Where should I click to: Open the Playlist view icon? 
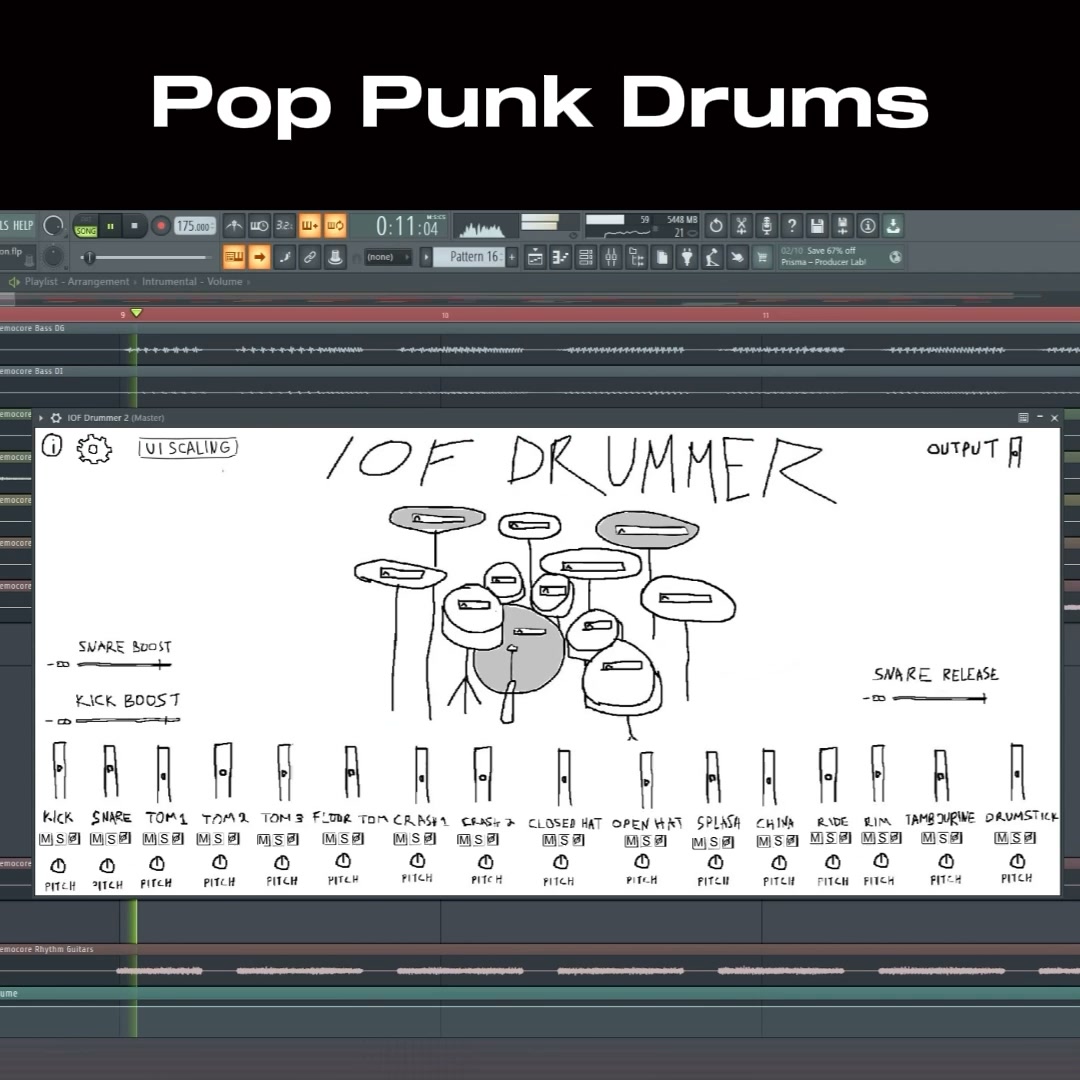tap(535, 258)
